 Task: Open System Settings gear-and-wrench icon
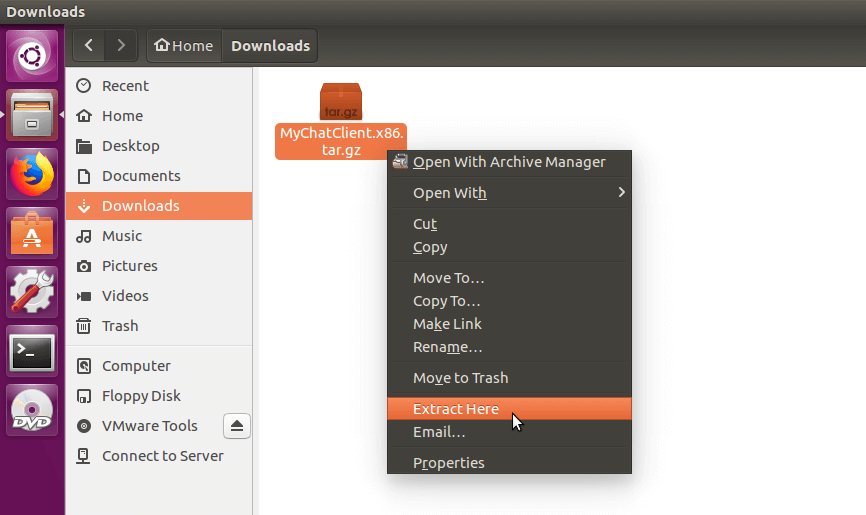point(32,291)
